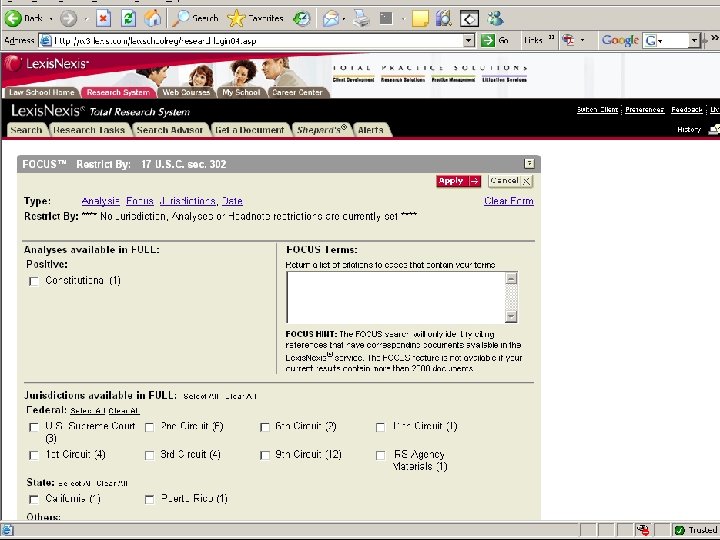Click the LexisNexis logo

46,63
